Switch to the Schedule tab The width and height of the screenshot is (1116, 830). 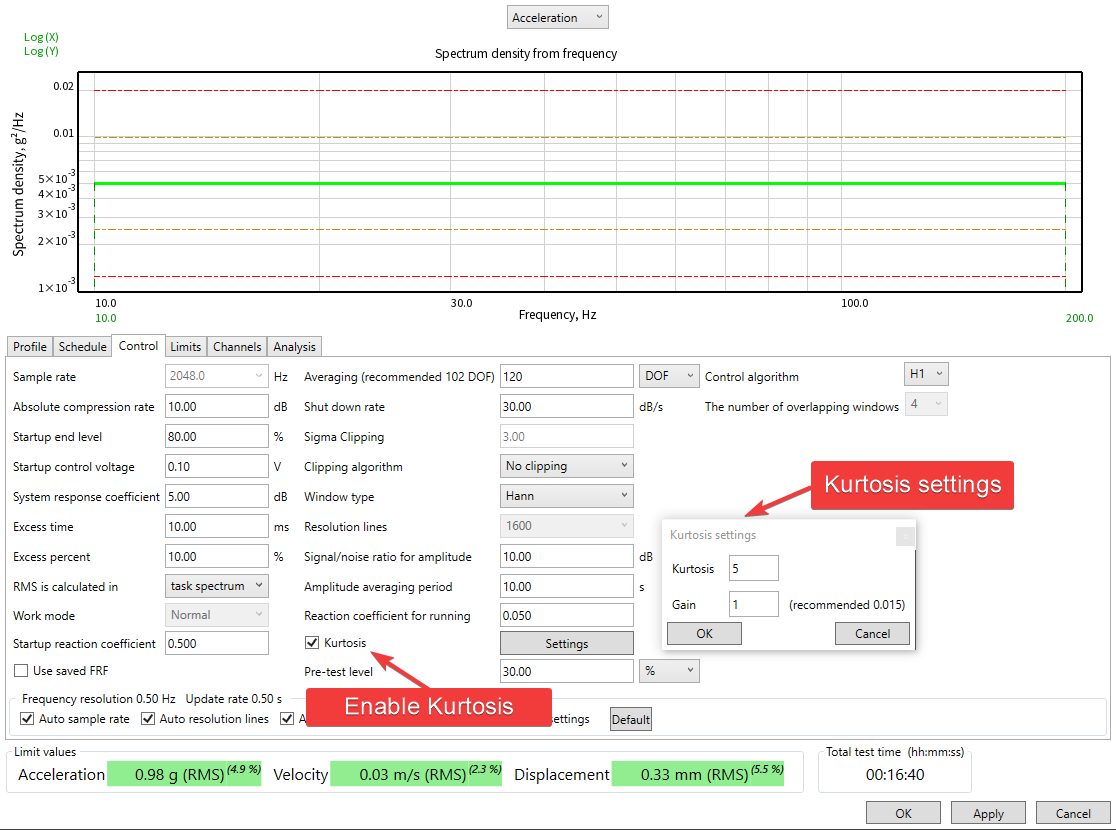click(83, 347)
